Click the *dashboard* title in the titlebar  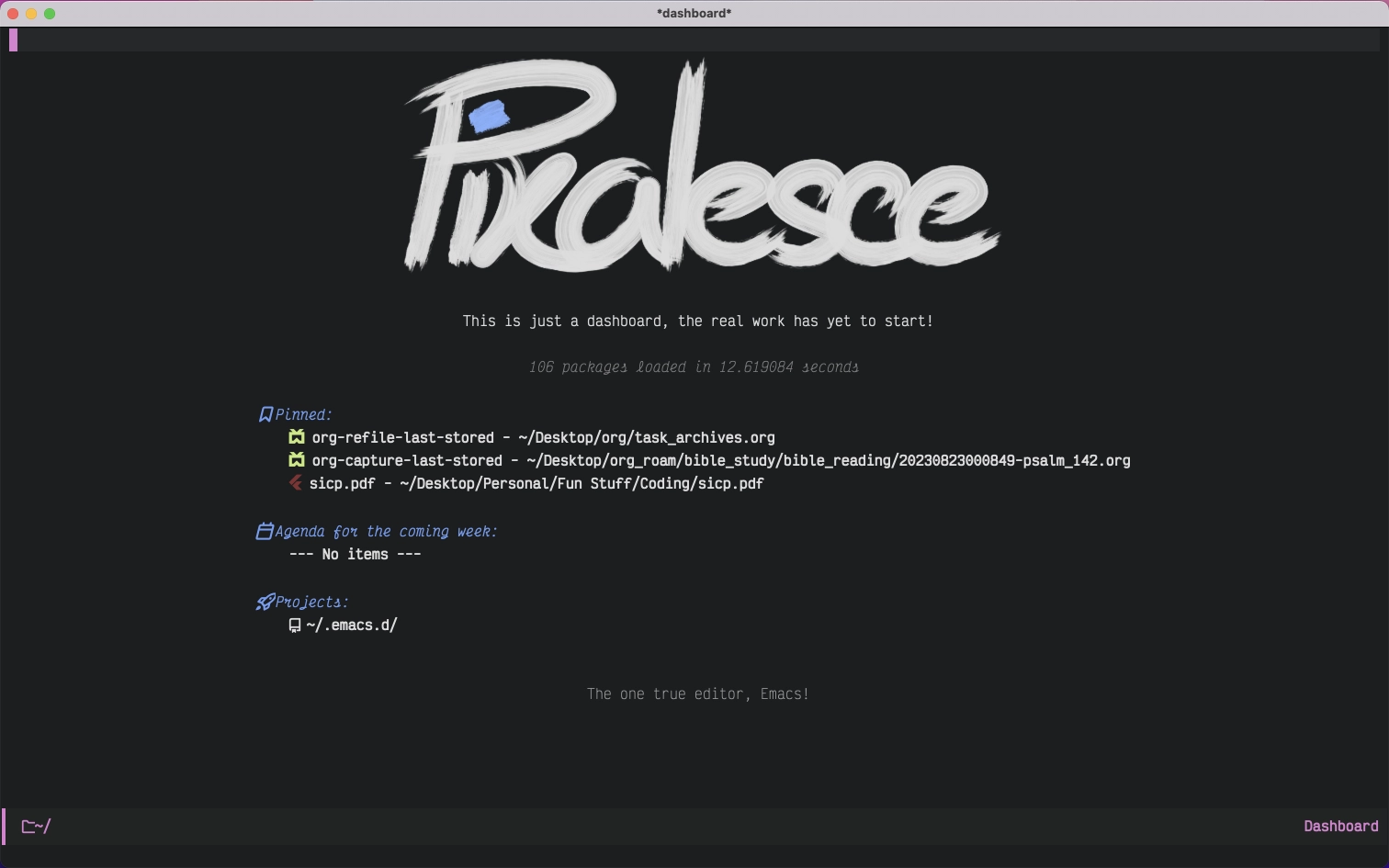(694, 13)
